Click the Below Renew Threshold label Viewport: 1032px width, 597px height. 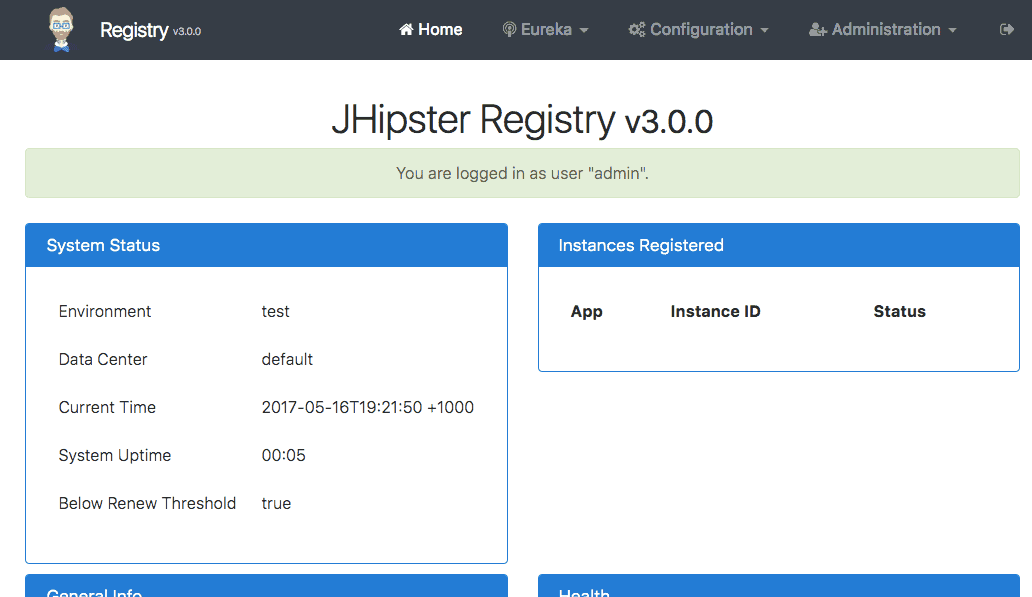point(147,504)
